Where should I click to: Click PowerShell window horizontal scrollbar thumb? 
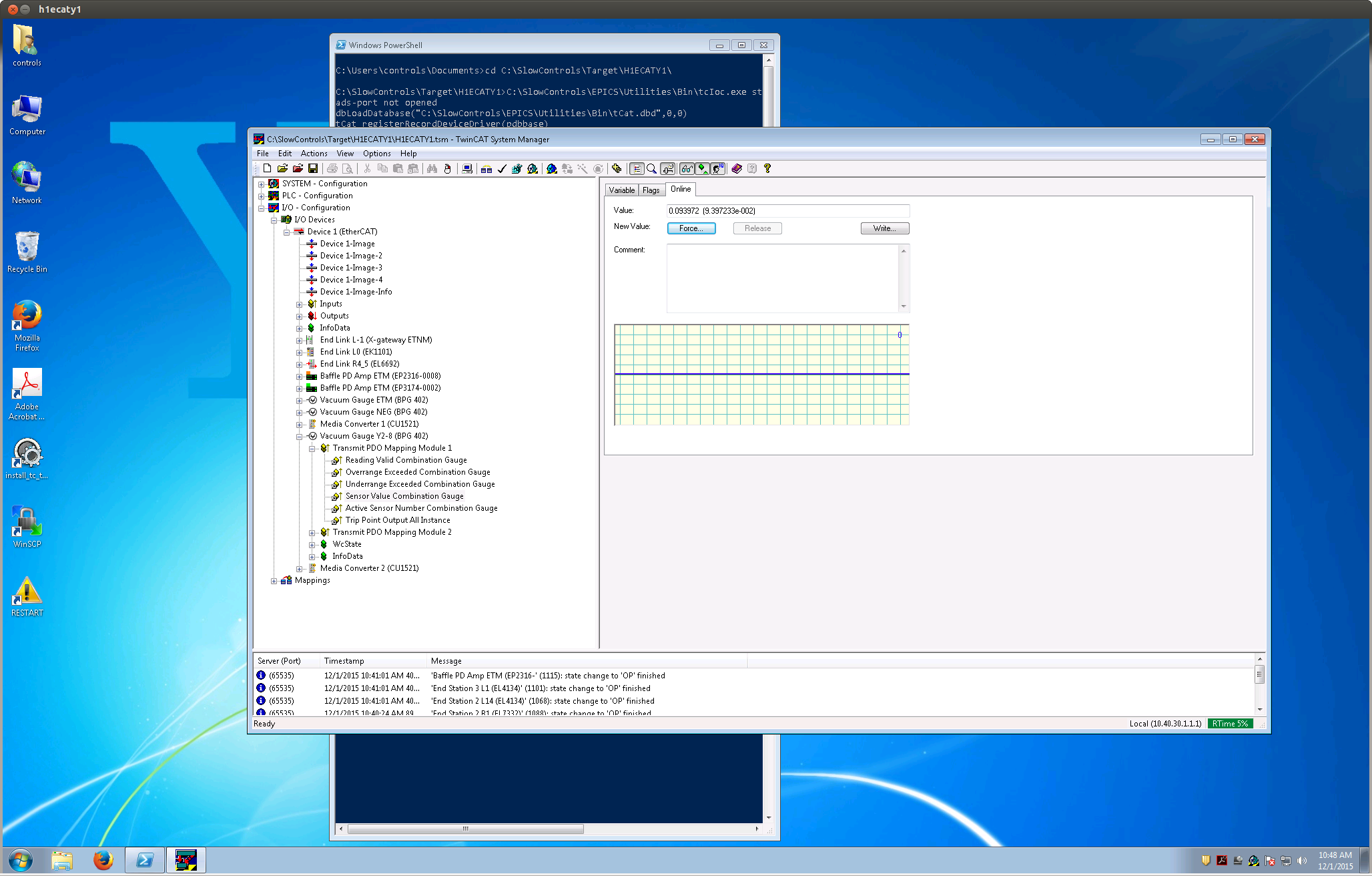pyautogui.click(x=465, y=829)
